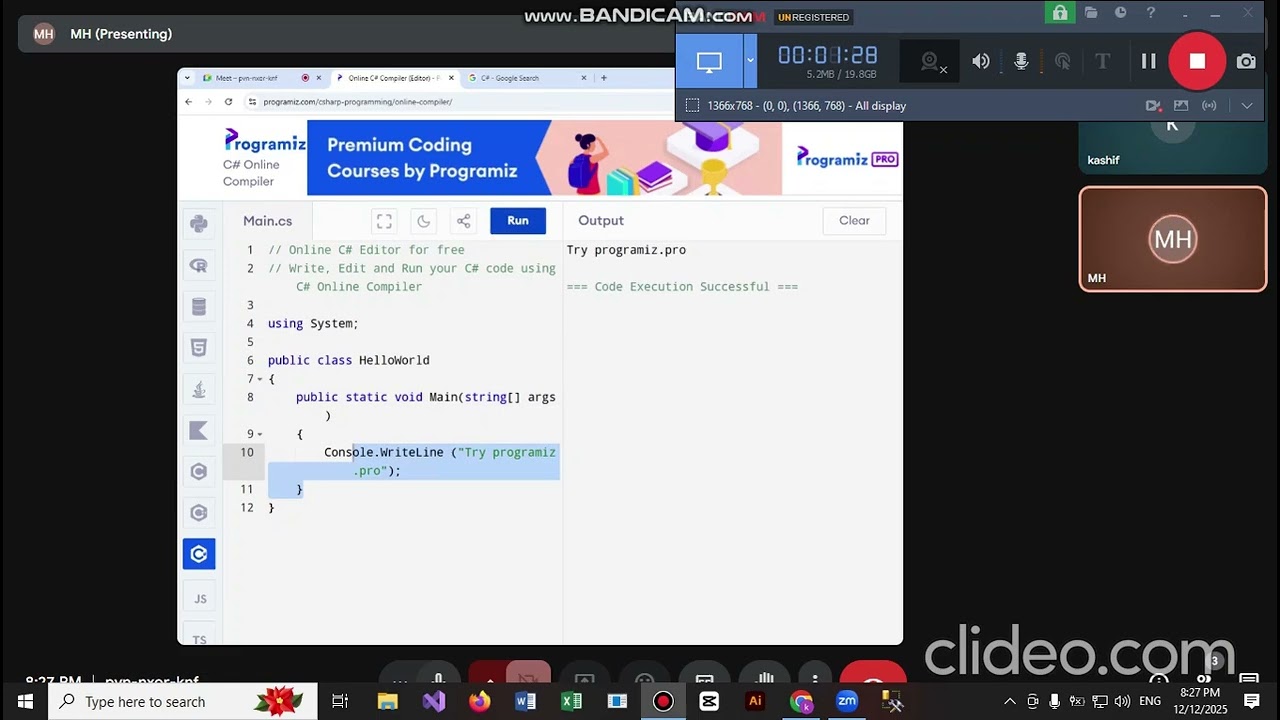
Task: Click the active C# compiler sidebar icon
Action: 199,554
